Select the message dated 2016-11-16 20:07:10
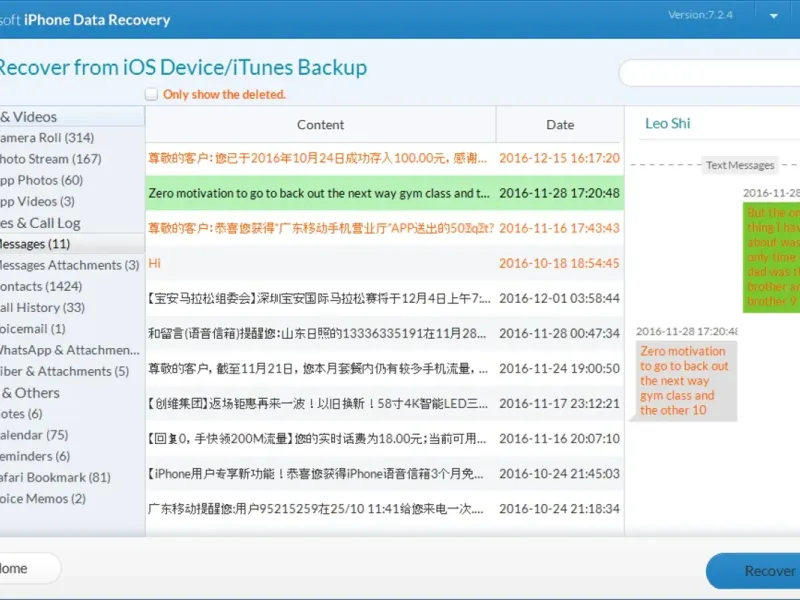 point(385,439)
